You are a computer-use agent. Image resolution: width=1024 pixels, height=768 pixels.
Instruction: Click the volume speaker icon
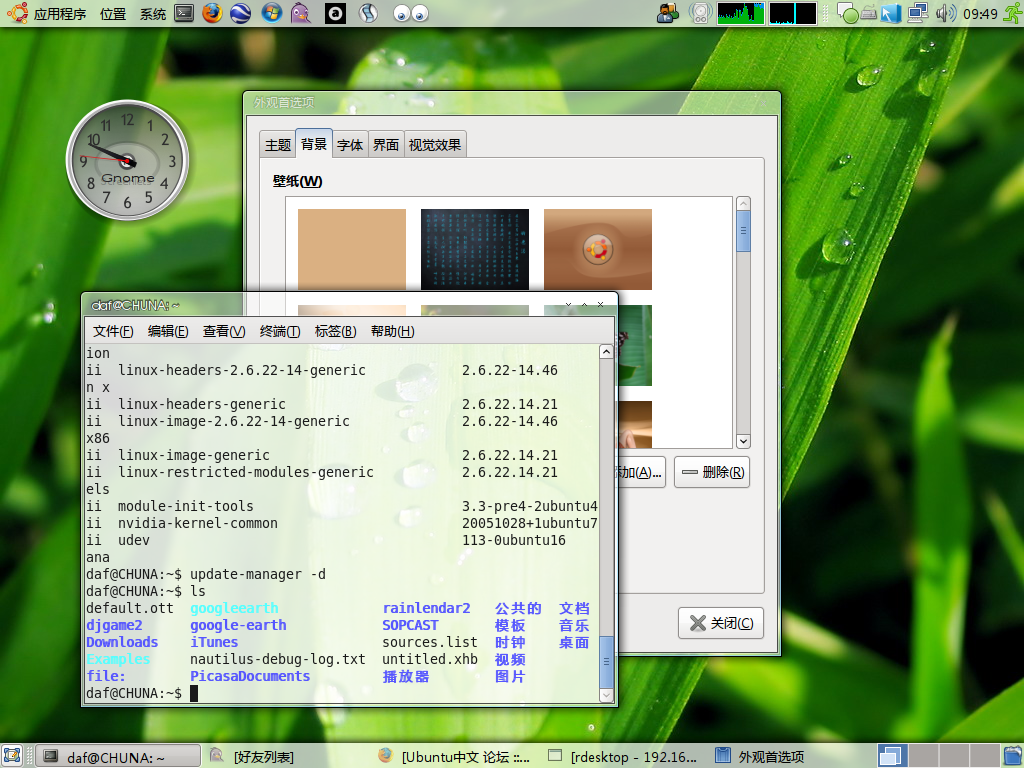946,13
